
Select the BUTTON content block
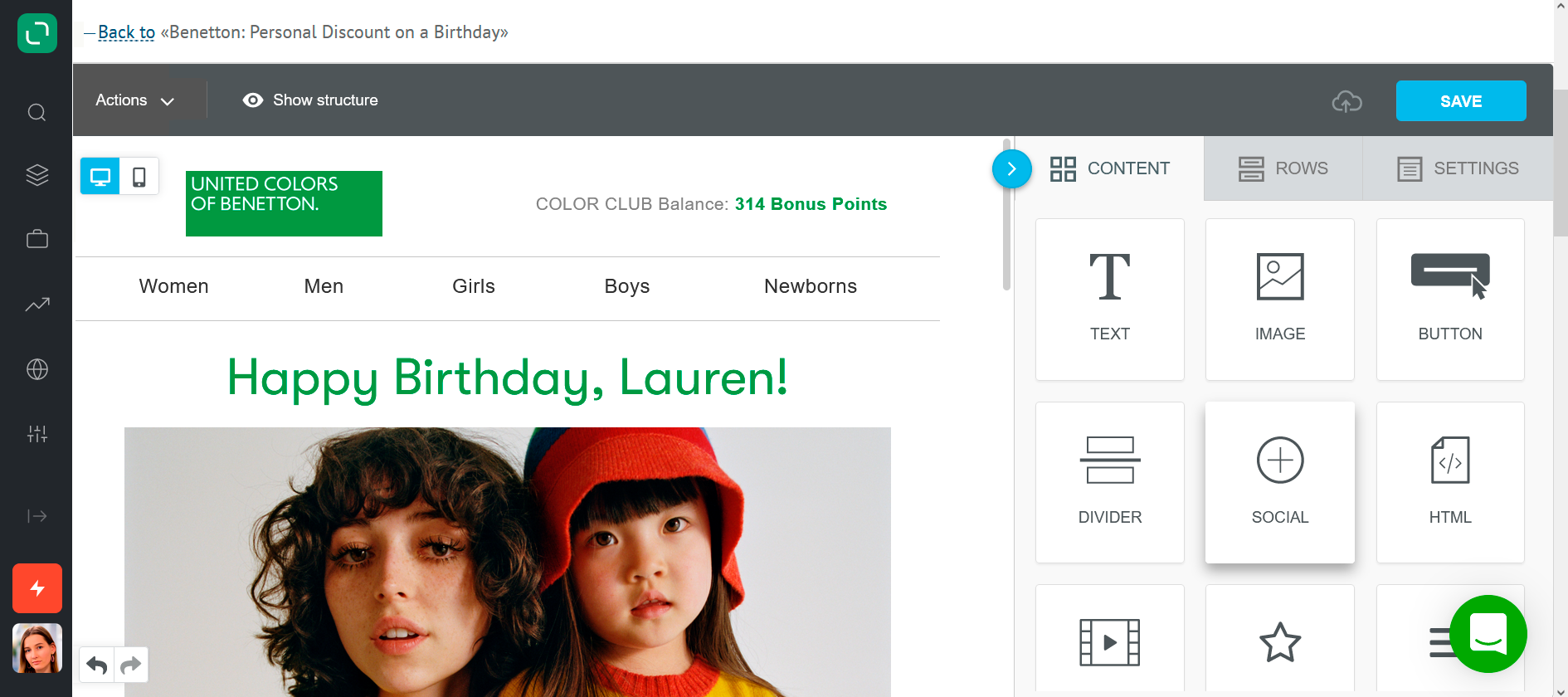pos(1450,300)
